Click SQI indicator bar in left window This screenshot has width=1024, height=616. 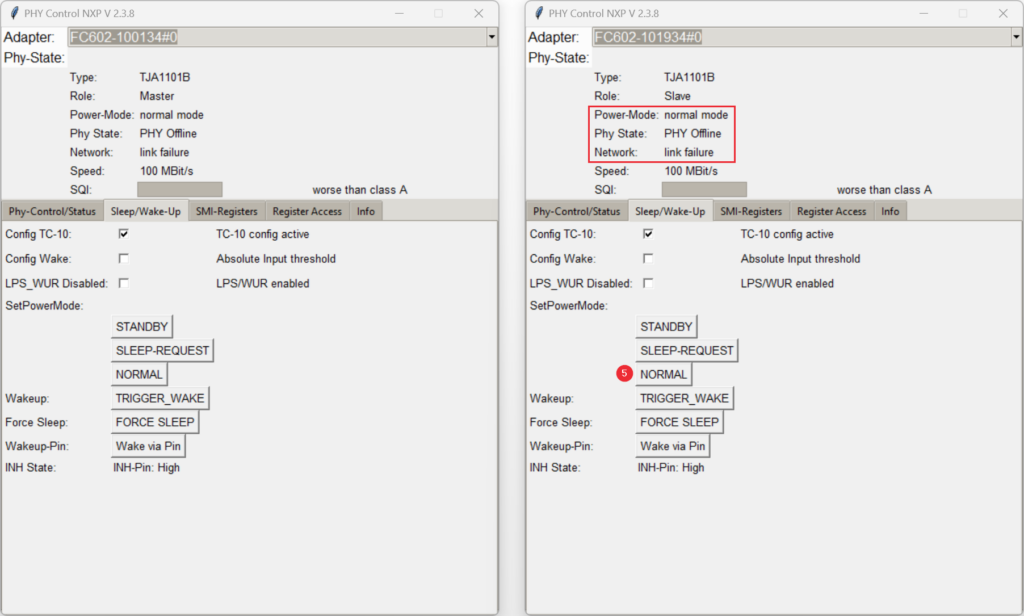(x=180, y=189)
